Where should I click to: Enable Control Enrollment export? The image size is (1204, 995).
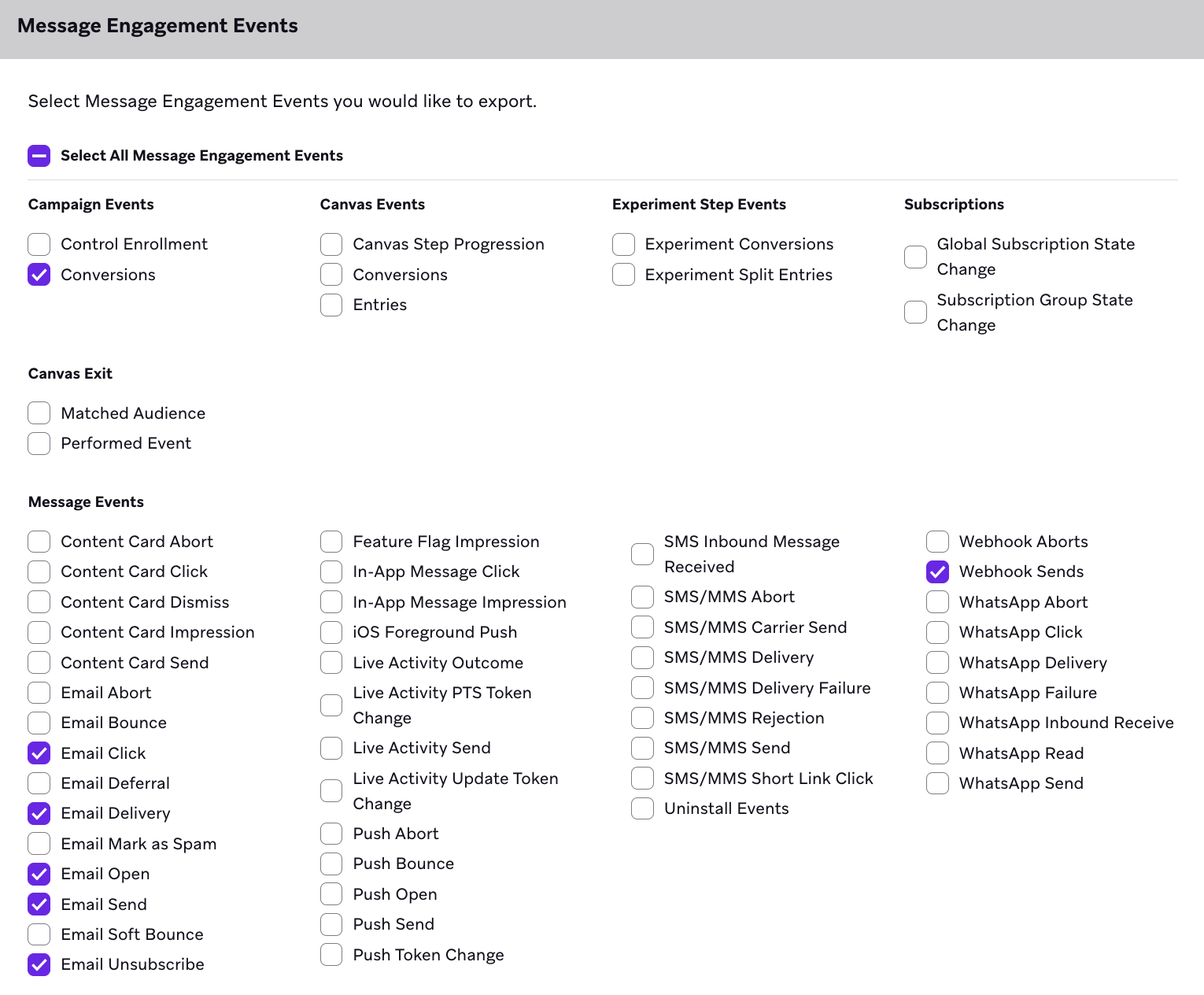tap(39, 244)
